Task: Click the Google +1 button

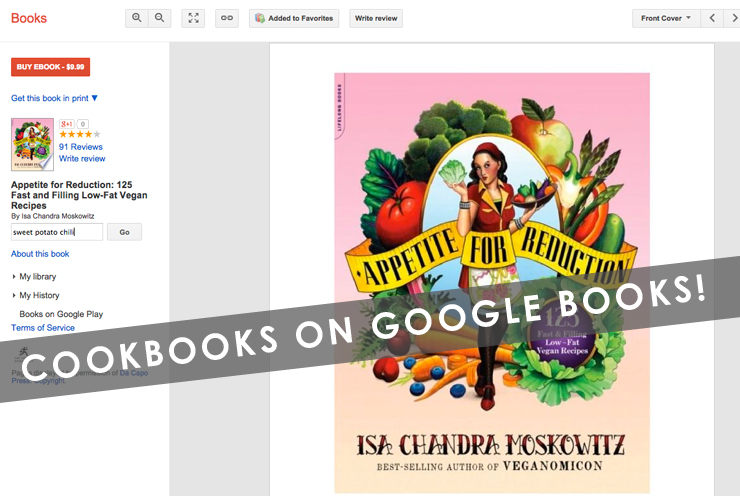Action: (67, 124)
